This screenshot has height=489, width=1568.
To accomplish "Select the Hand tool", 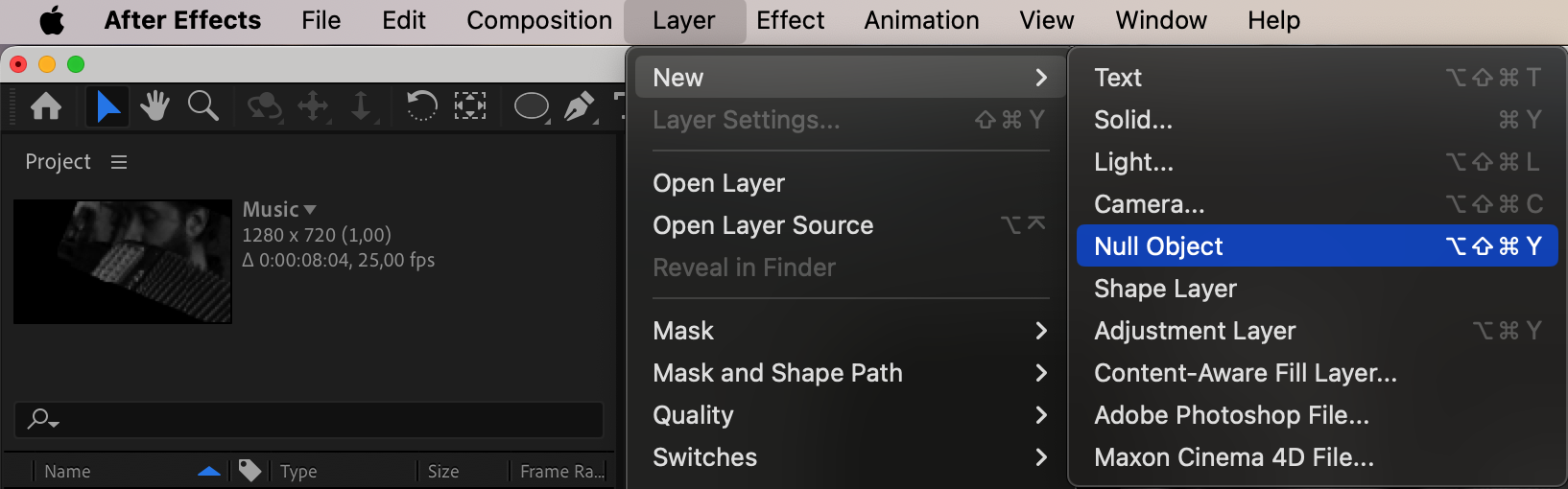I will click(x=154, y=105).
